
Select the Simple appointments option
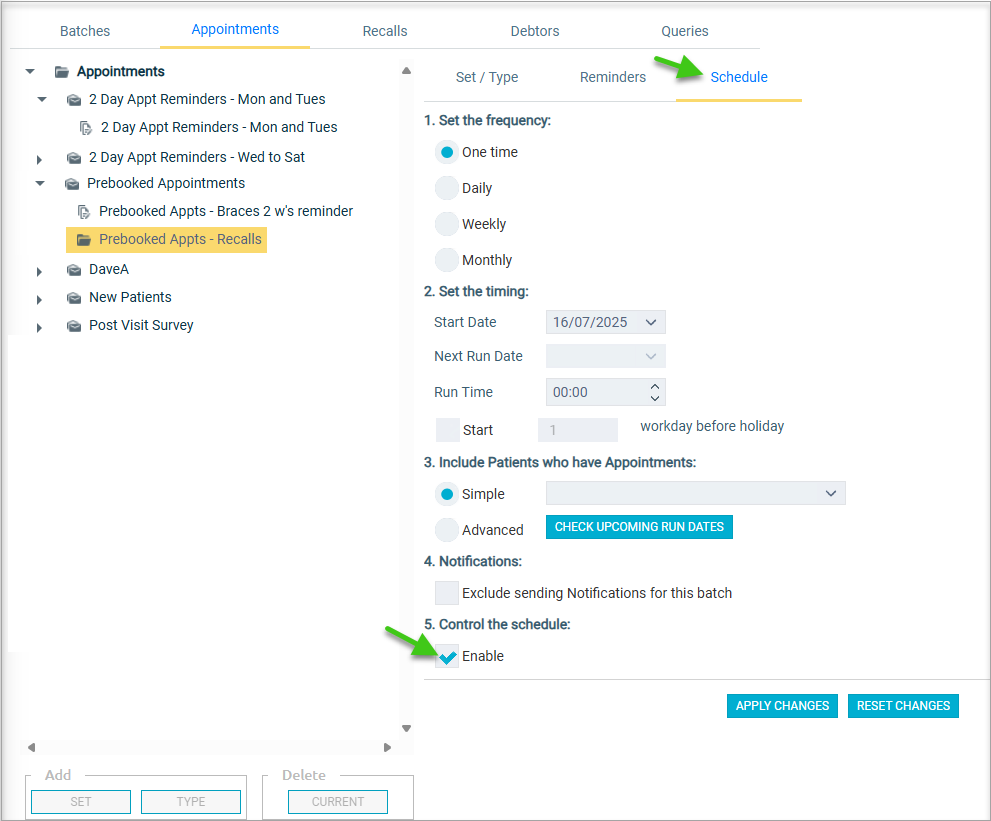(447, 494)
